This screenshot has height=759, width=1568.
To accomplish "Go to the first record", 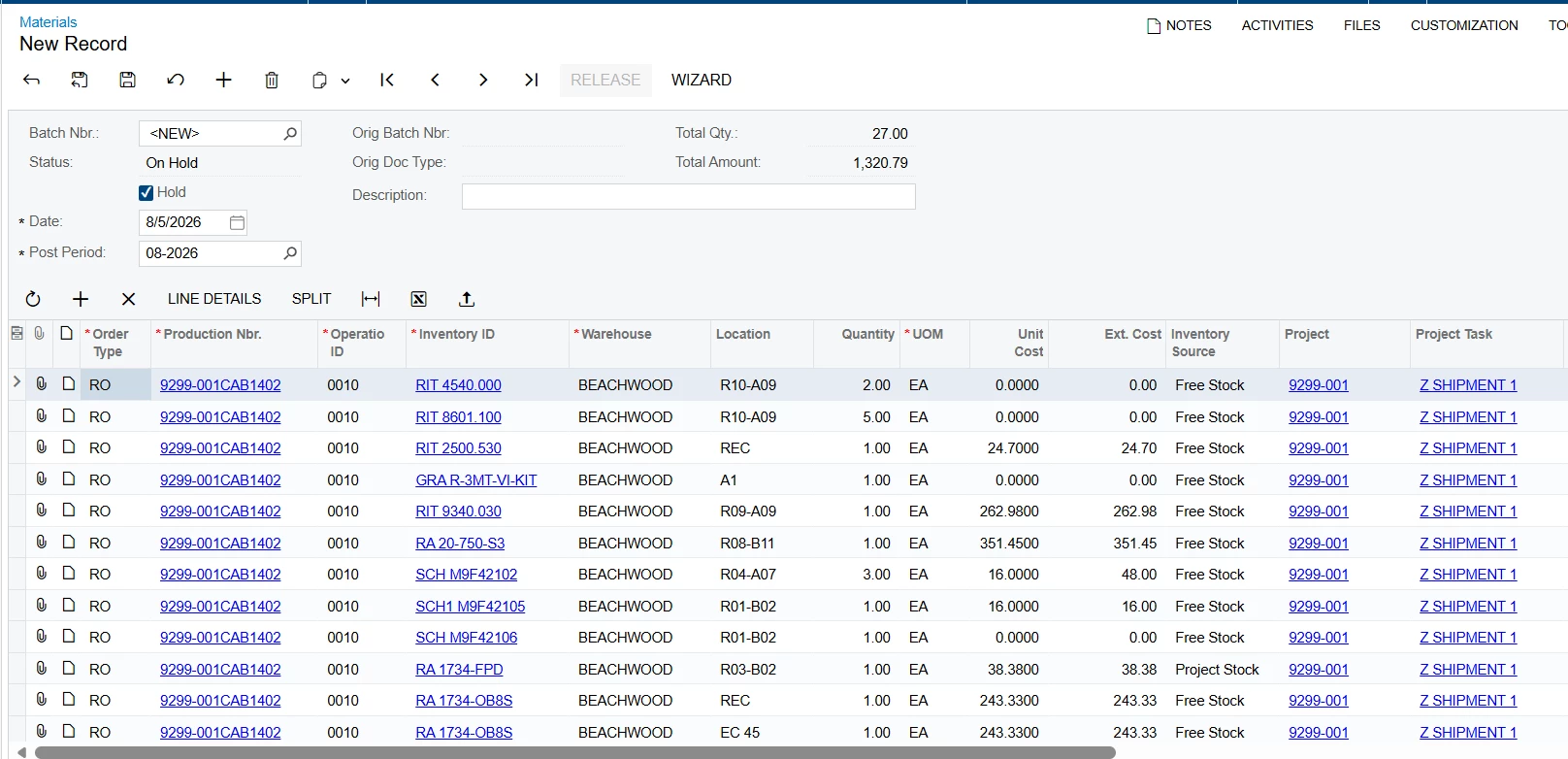I will 387,80.
